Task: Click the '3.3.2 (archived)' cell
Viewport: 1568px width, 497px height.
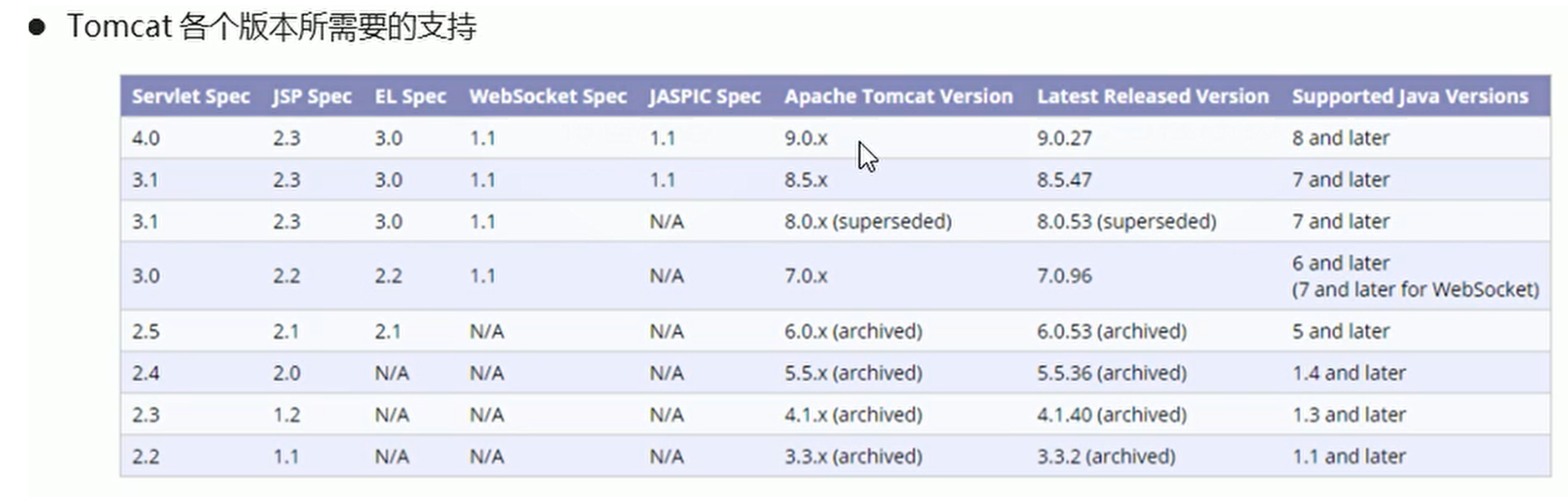Action: pyautogui.click(x=1106, y=456)
